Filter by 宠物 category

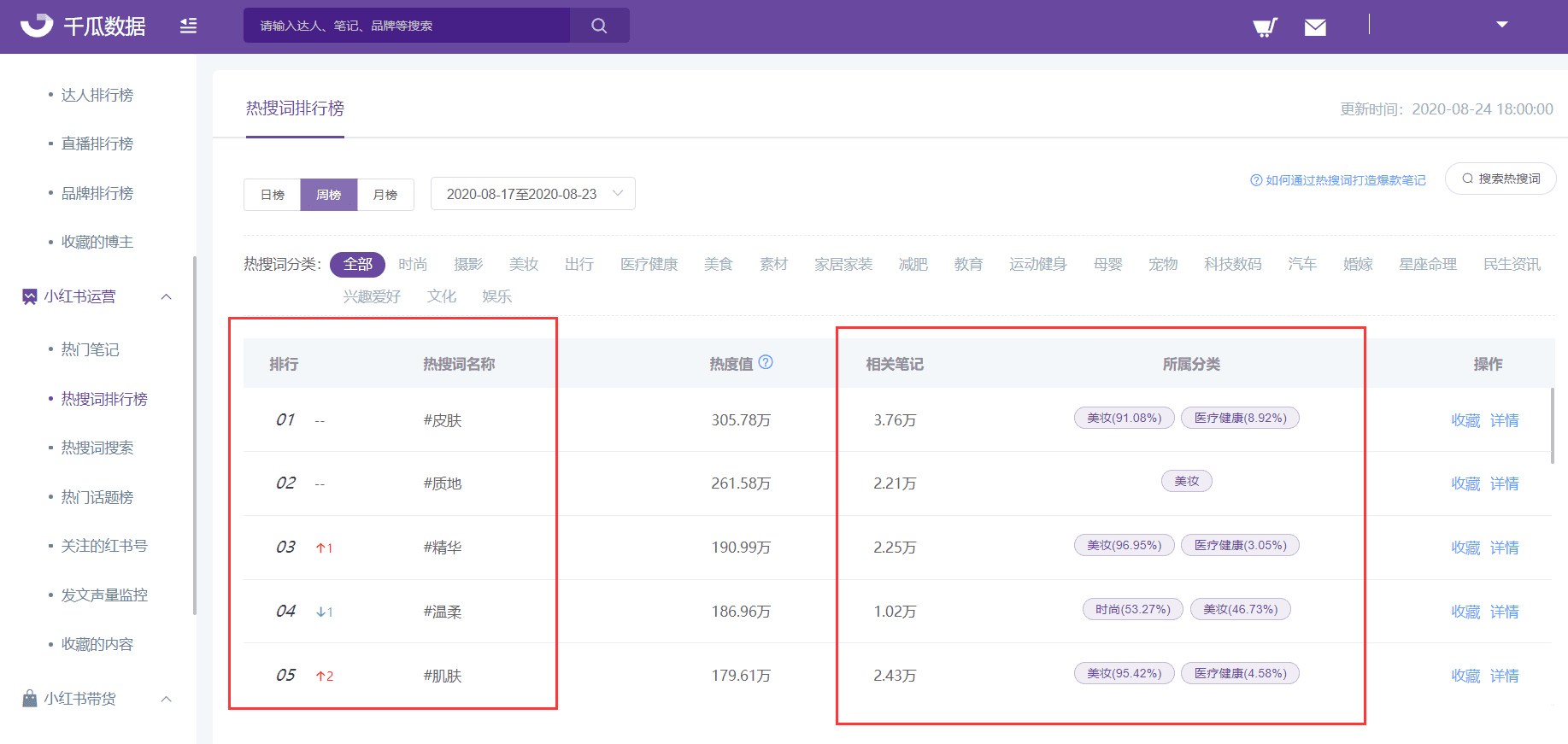[1163, 265]
